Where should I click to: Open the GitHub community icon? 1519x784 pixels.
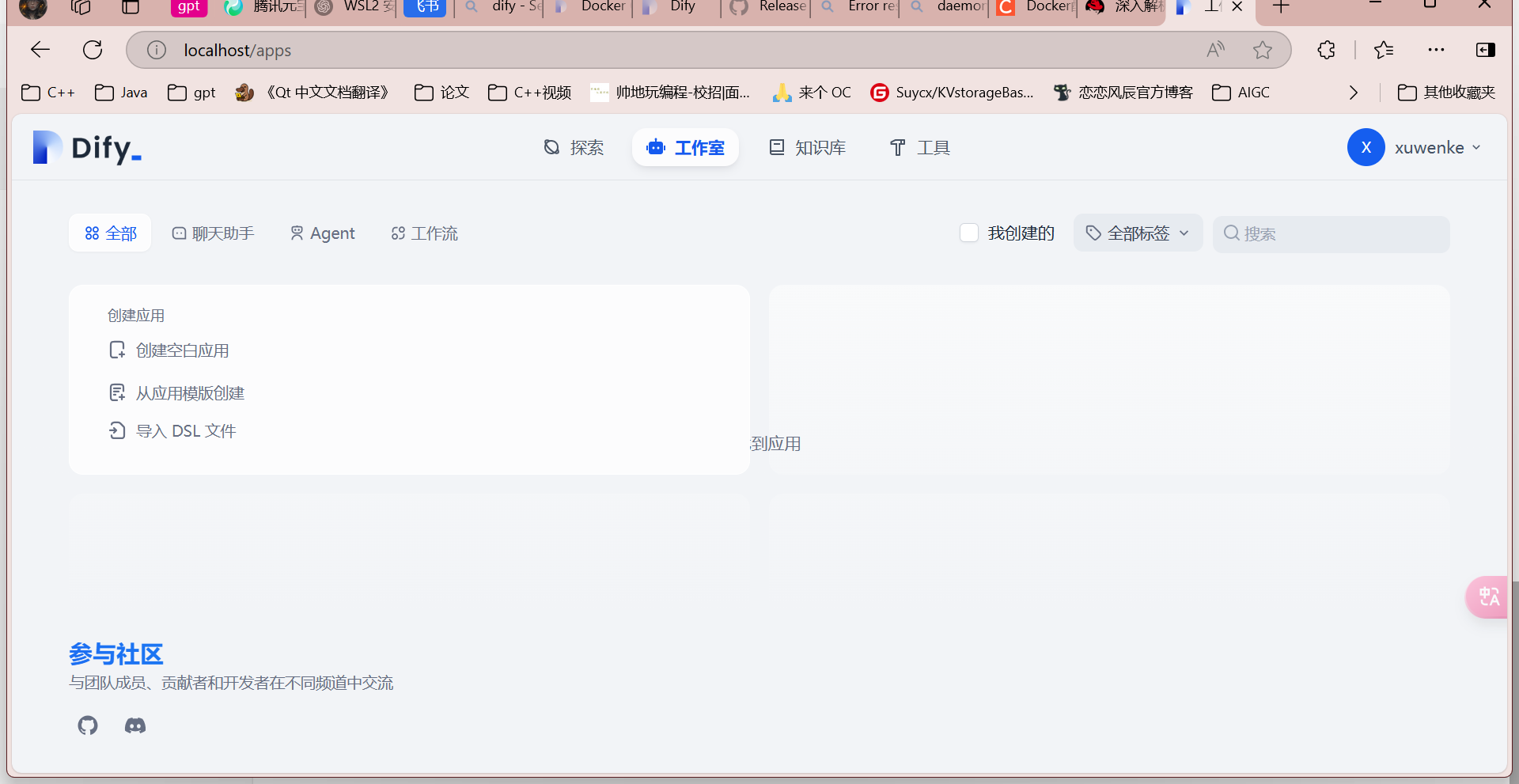coord(88,725)
